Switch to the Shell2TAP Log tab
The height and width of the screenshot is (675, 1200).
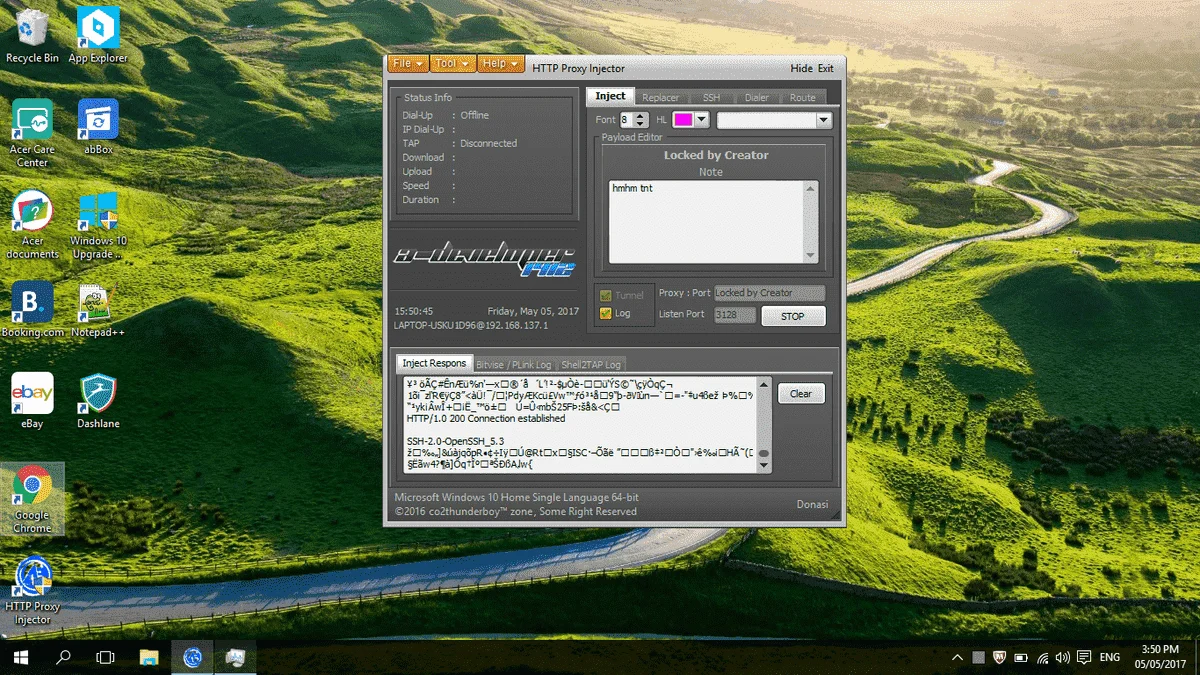pos(591,365)
